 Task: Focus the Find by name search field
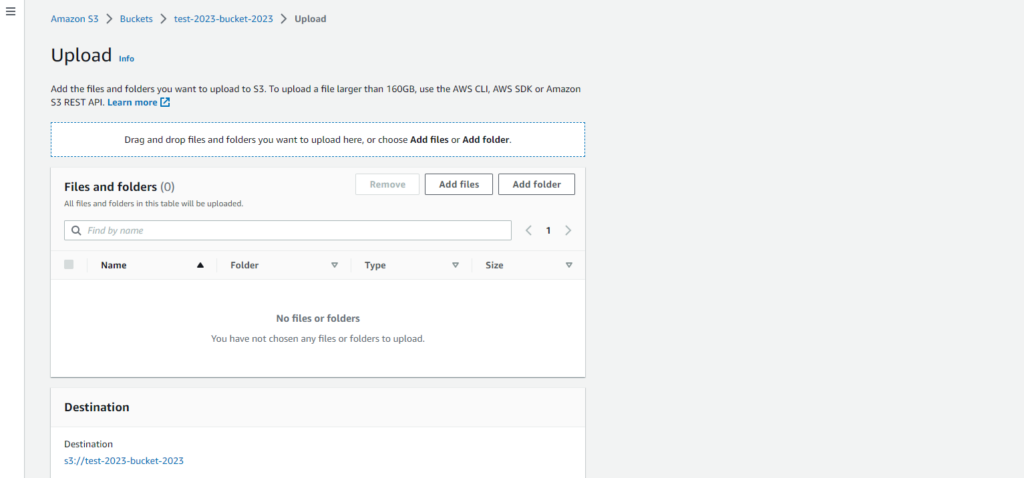click(288, 231)
